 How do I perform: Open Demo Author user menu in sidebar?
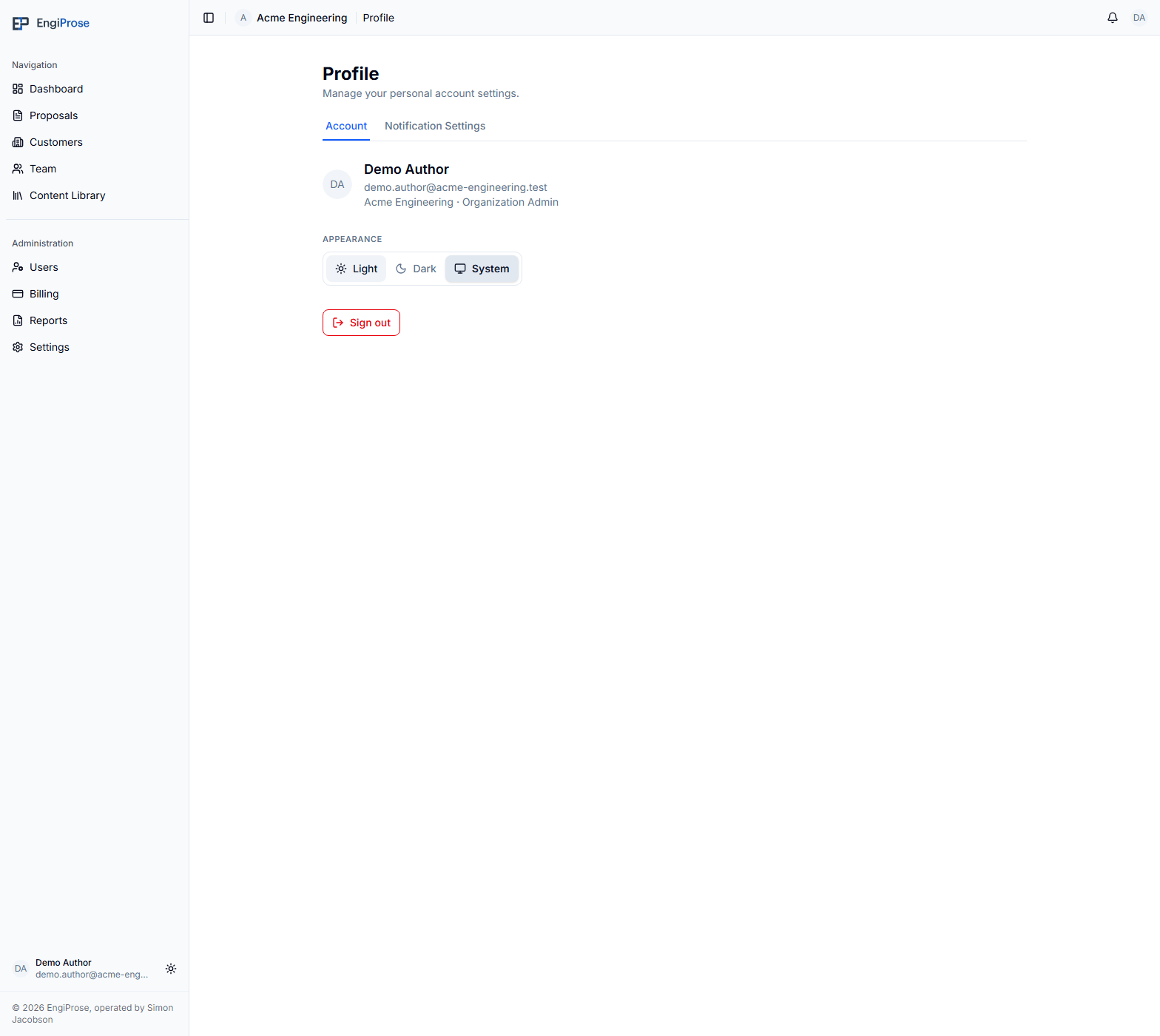click(81, 969)
